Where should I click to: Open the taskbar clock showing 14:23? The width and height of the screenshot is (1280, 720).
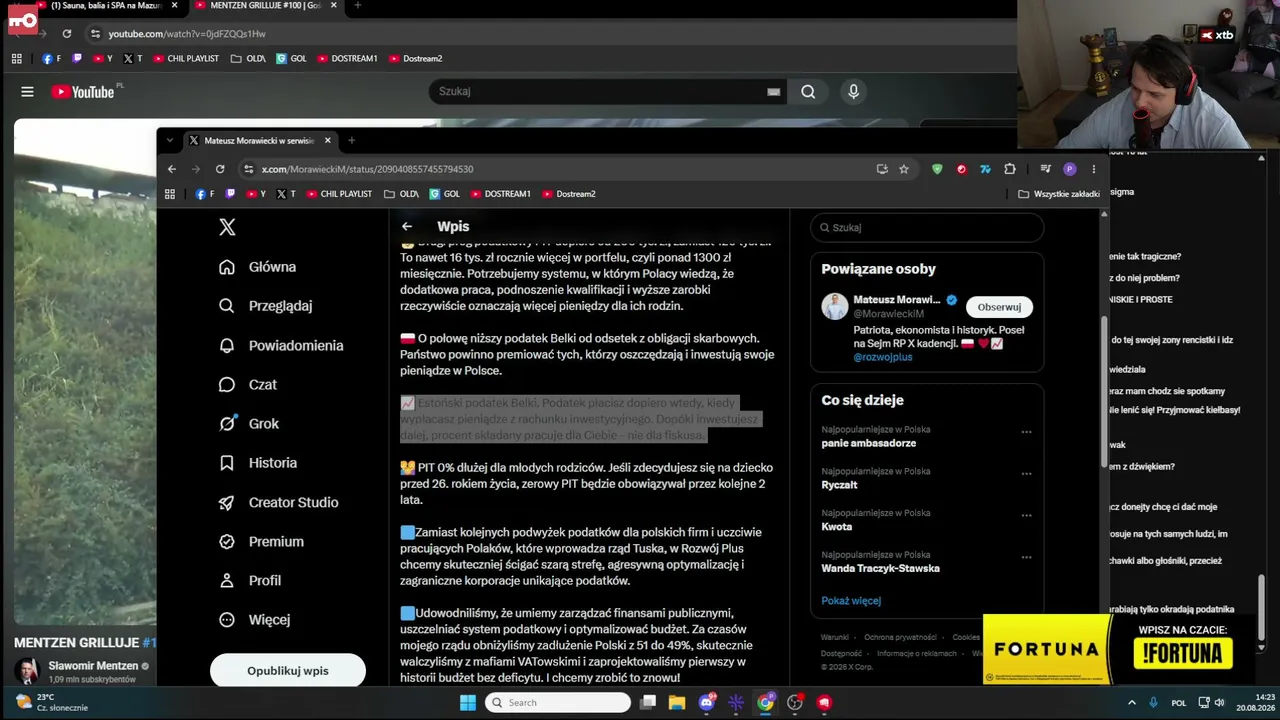(x=1255, y=702)
